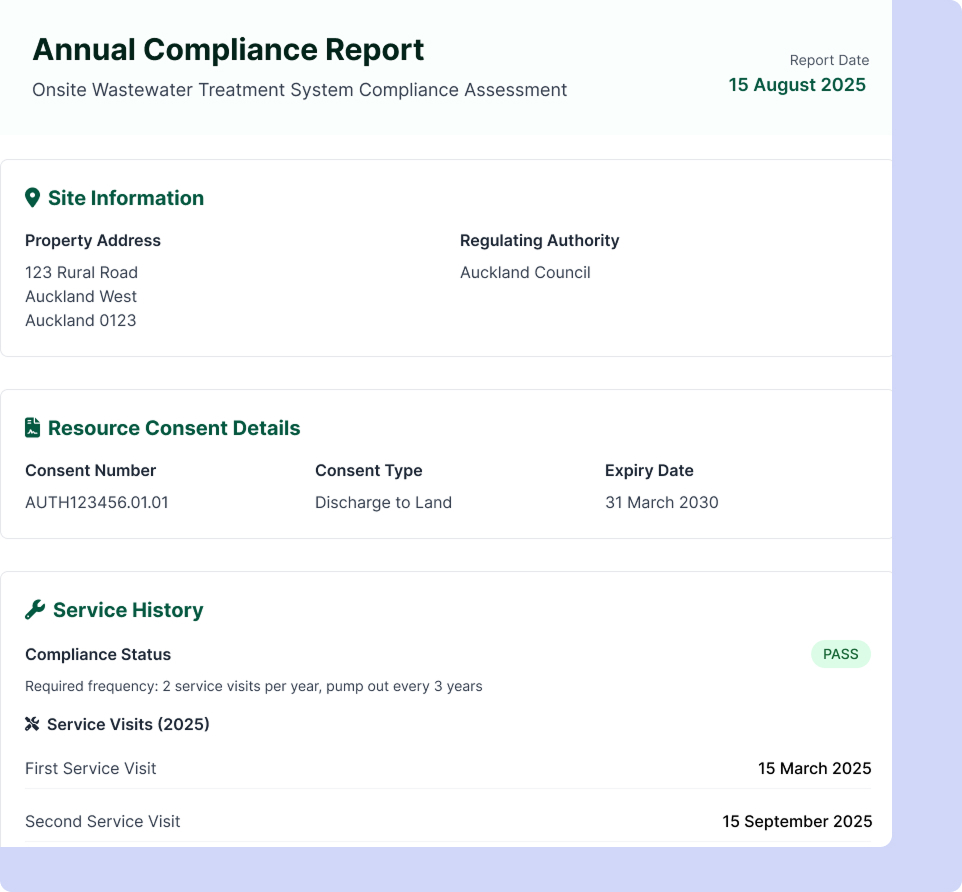
Task: Click the wrench icon beside Service History
Action: coord(34,609)
